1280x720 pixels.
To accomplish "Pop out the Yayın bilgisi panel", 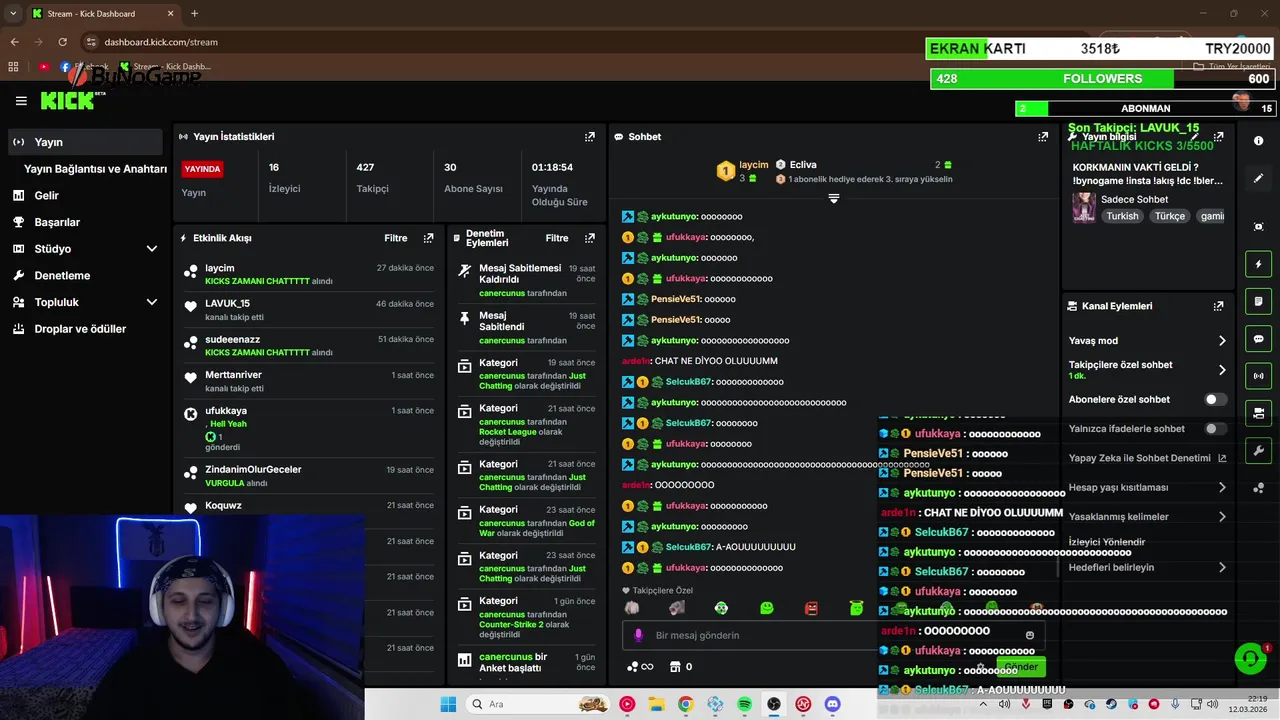I will pos(1218,137).
